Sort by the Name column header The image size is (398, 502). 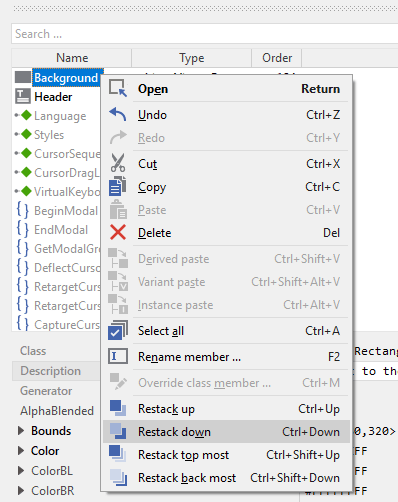tap(72, 58)
